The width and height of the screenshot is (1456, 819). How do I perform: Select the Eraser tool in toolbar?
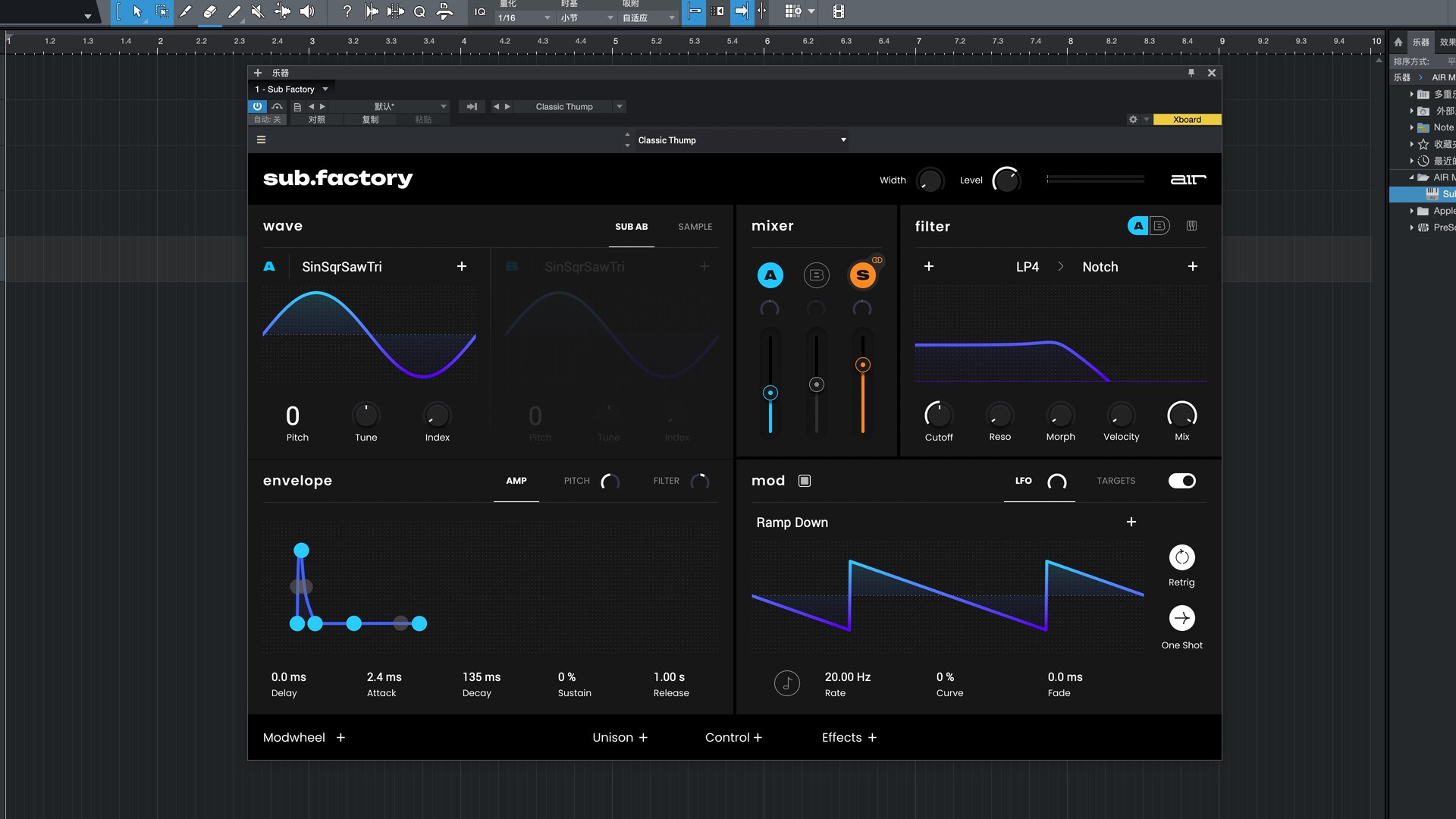click(210, 11)
